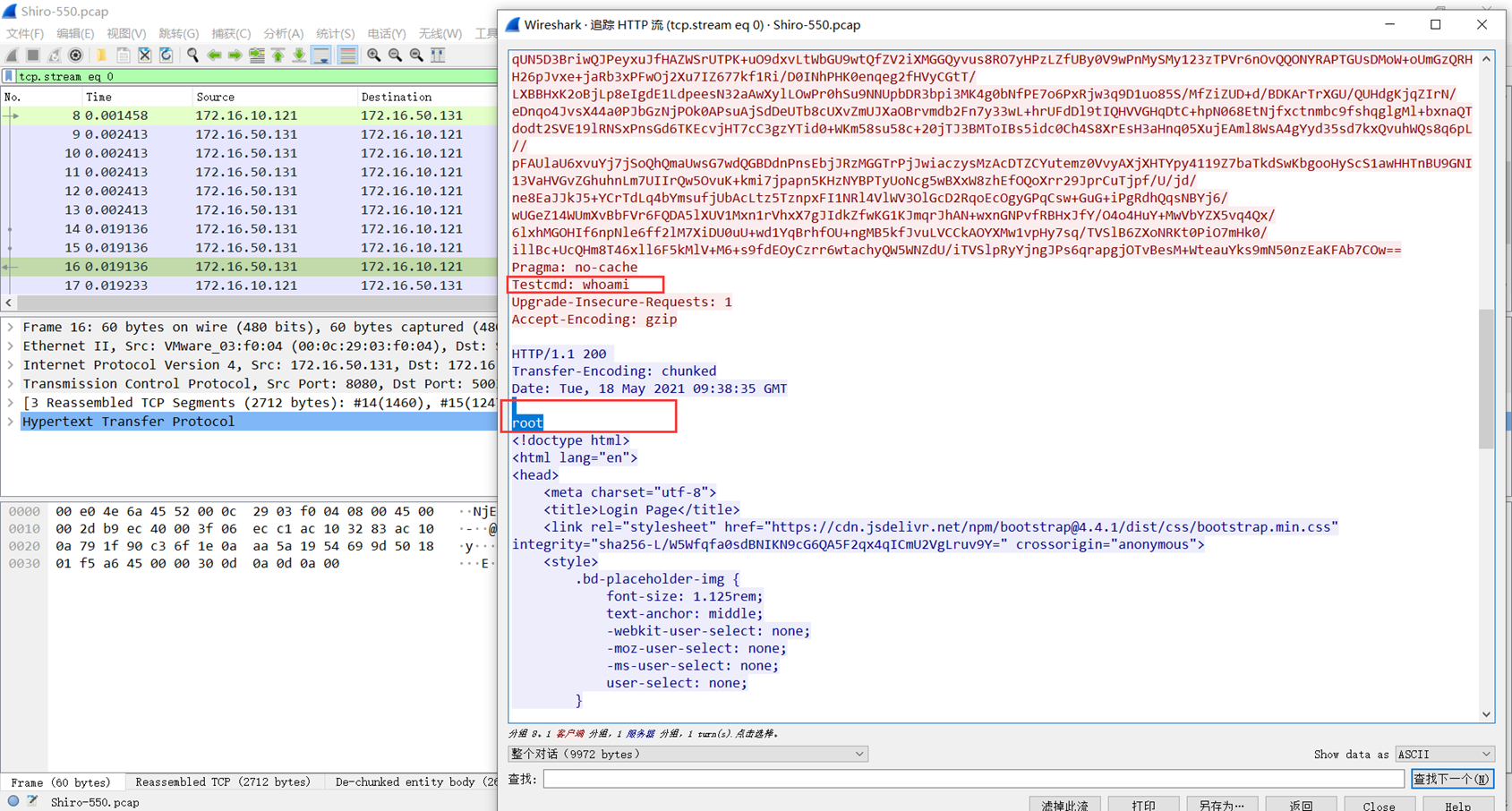Expand the Transmission Control Protocol node
Image resolution: width=1512 pixels, height=811 pixels.
click(11, 384)
